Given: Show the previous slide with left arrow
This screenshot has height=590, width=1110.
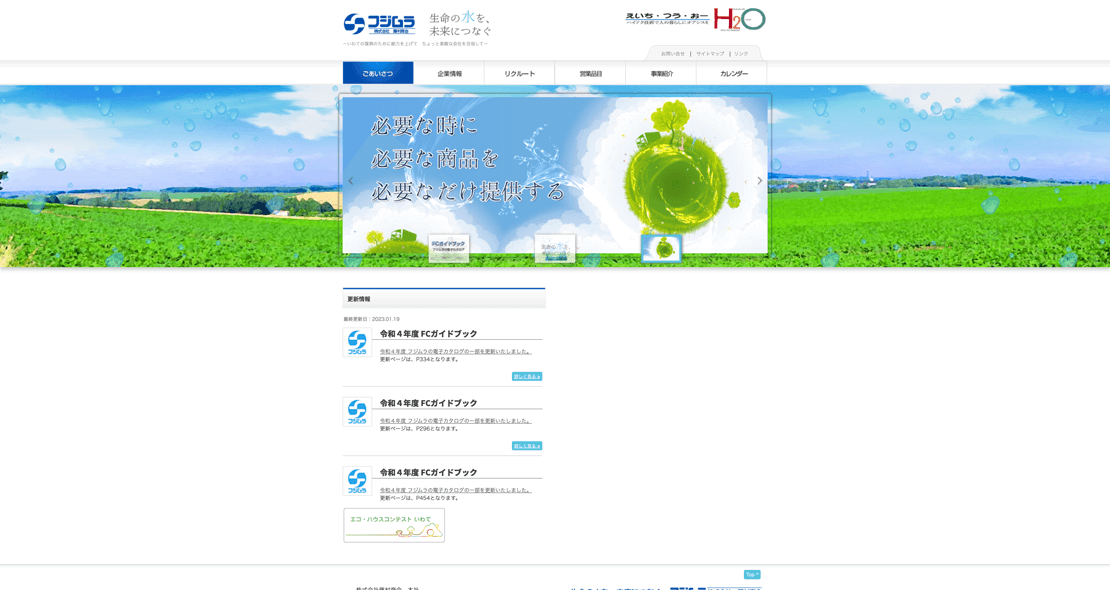Looking at the screenshot, I should pos(350,181).
